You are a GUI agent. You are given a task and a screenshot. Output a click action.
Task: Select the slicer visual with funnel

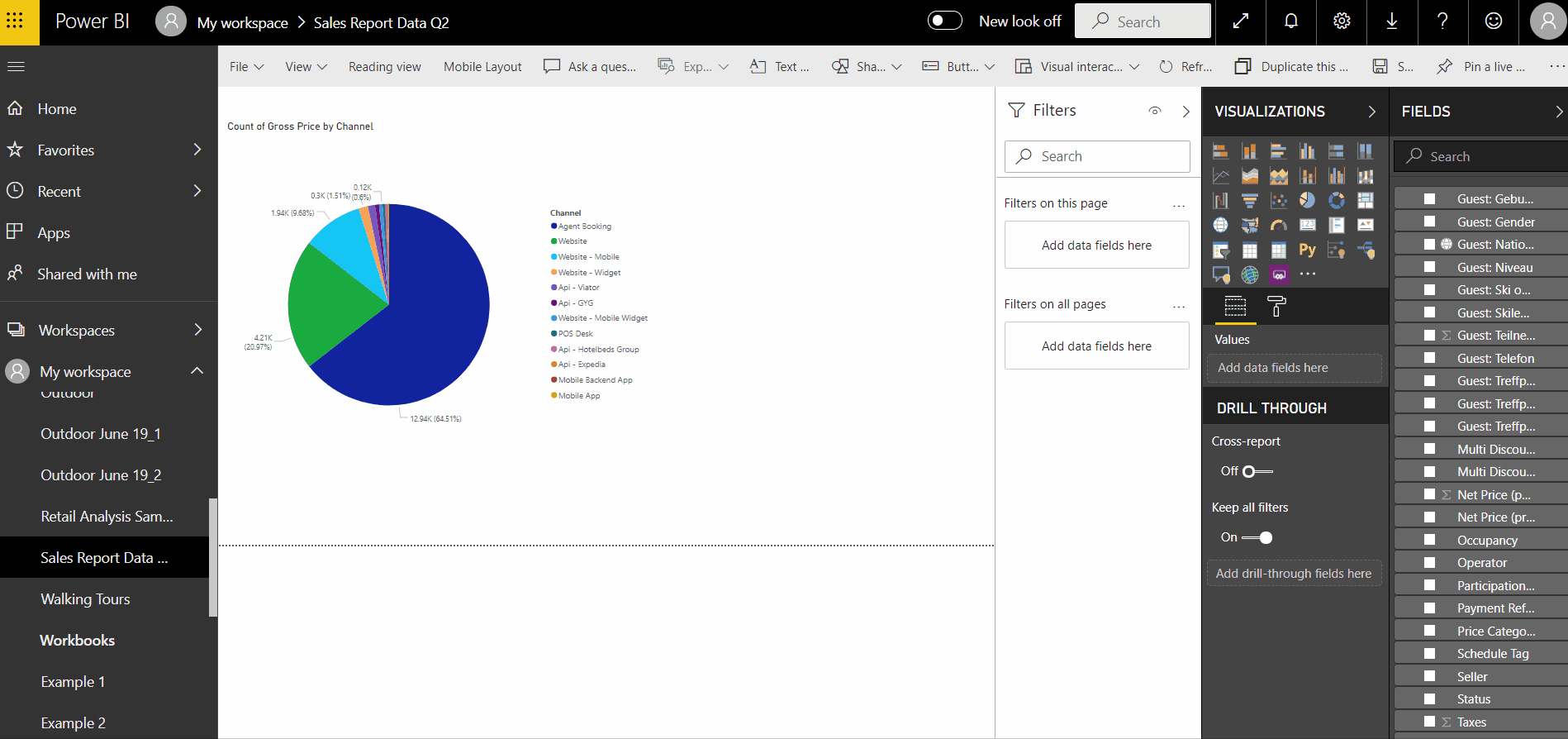(1220, 250)
